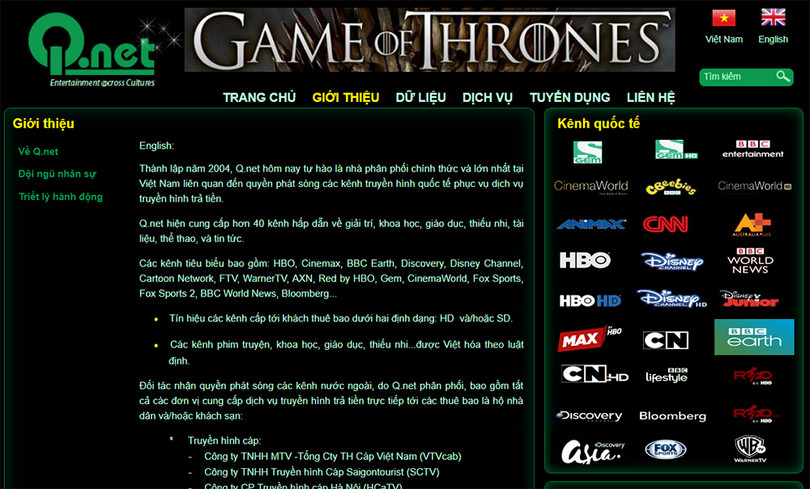Open the HBO channel logo
The width and height of the screenshot is (810, 489).
click(585, 261)
